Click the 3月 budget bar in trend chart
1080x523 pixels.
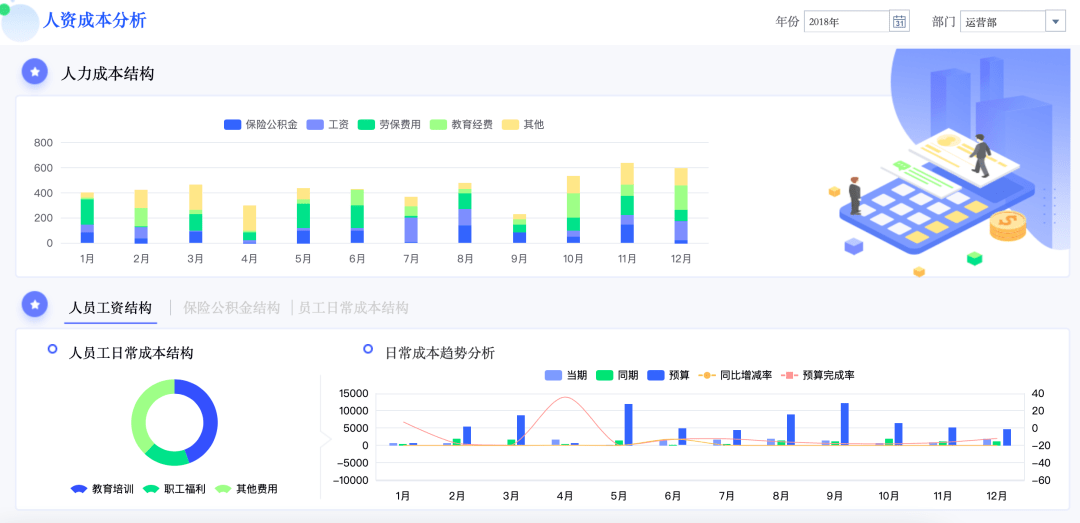click(x=521, y=430)
